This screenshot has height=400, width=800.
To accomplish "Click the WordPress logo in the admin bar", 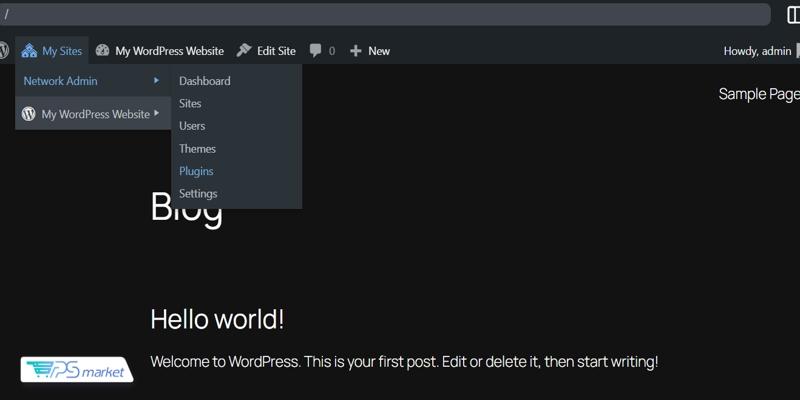I will click(x=3, y=50).
